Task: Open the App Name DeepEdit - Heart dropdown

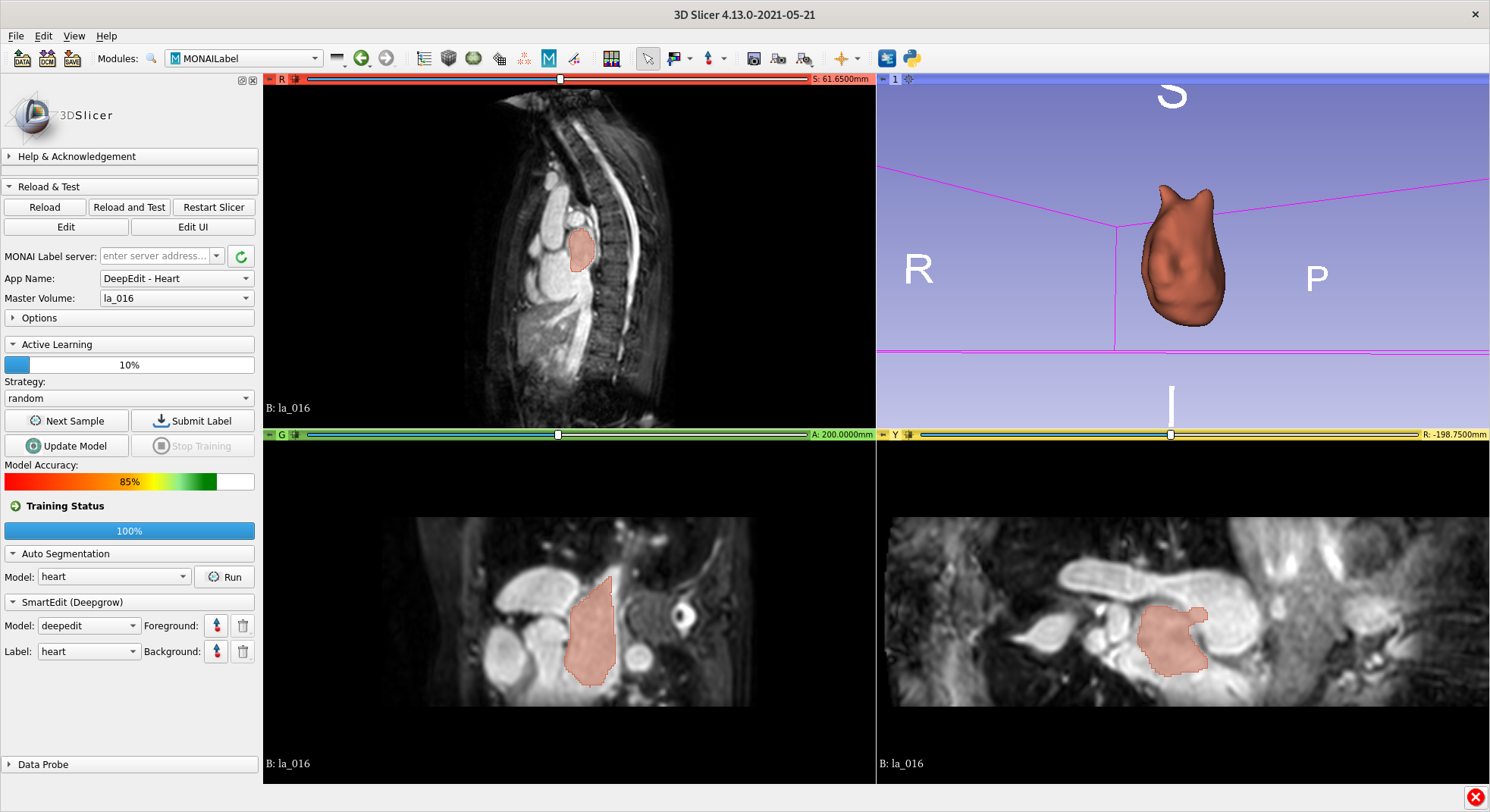Action: click(177, 278)
